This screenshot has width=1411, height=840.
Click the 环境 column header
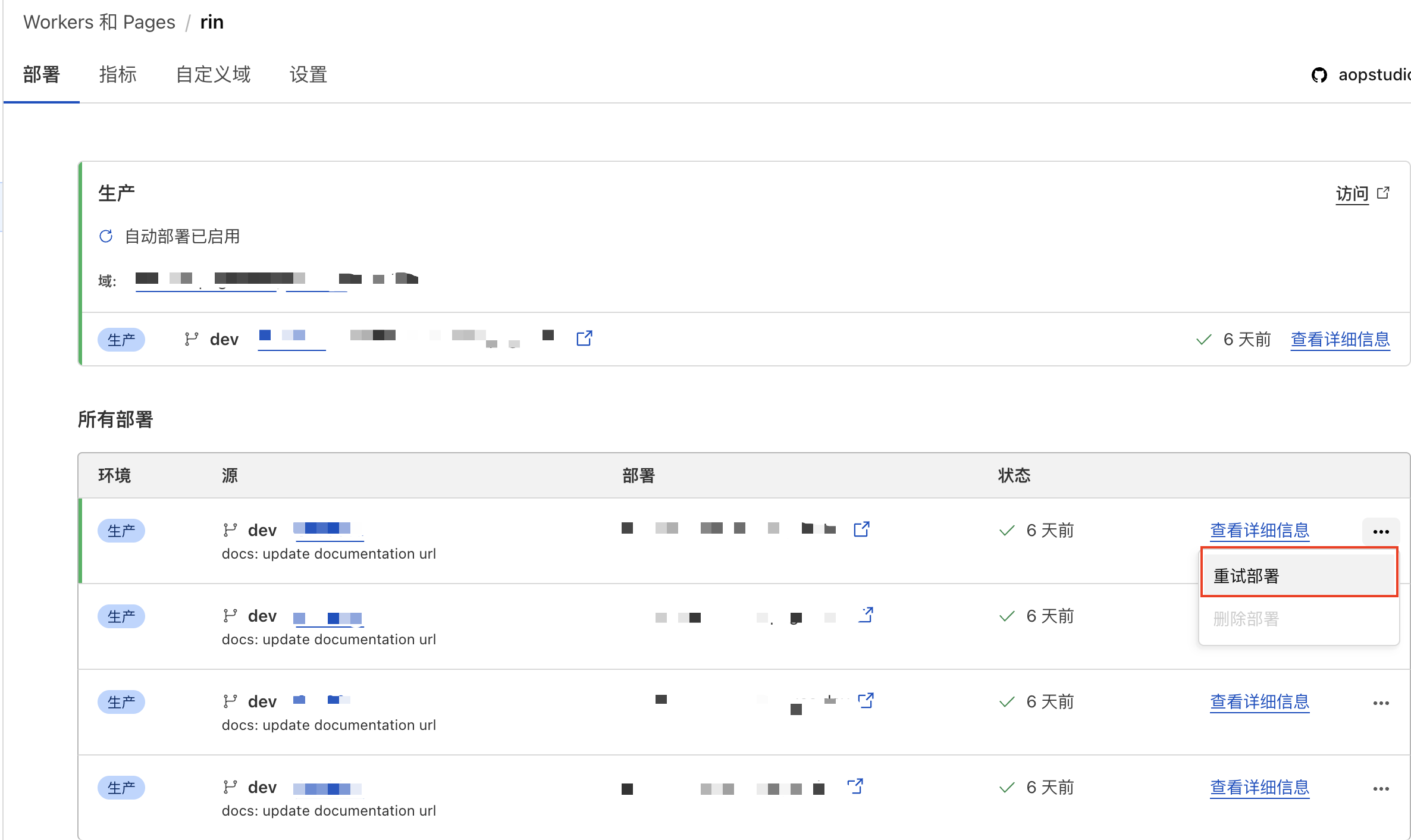(115, 475)
